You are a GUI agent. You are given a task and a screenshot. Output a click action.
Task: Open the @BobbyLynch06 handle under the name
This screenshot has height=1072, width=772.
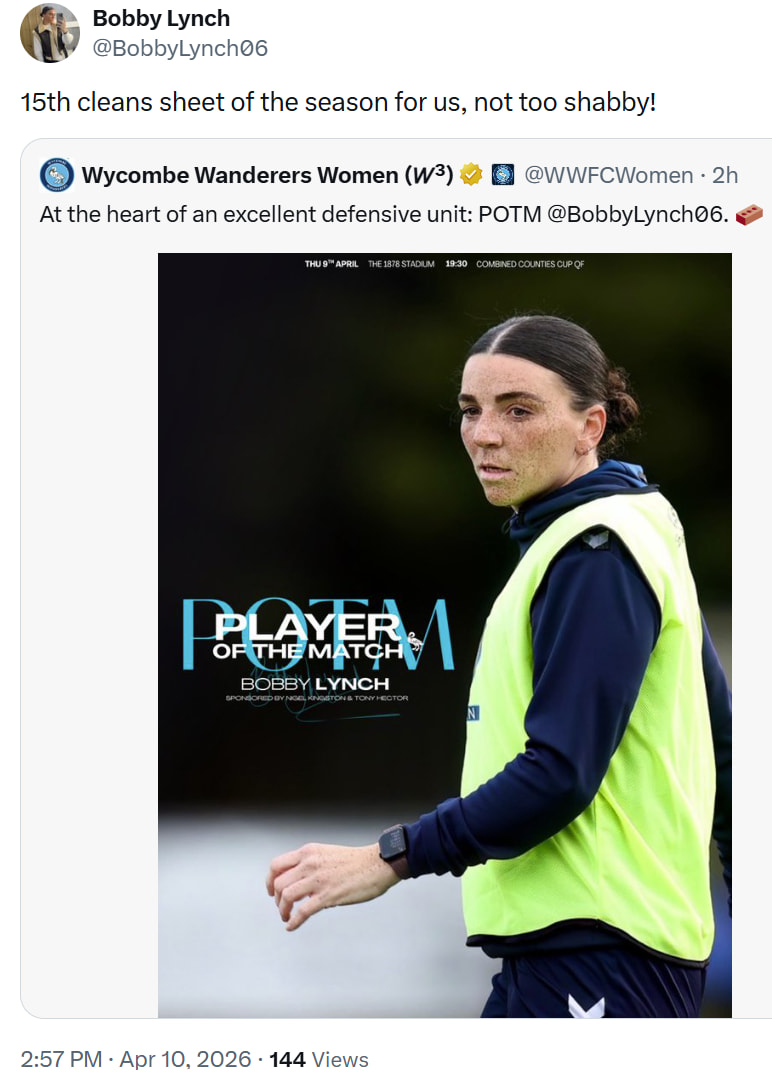(180, 49)
